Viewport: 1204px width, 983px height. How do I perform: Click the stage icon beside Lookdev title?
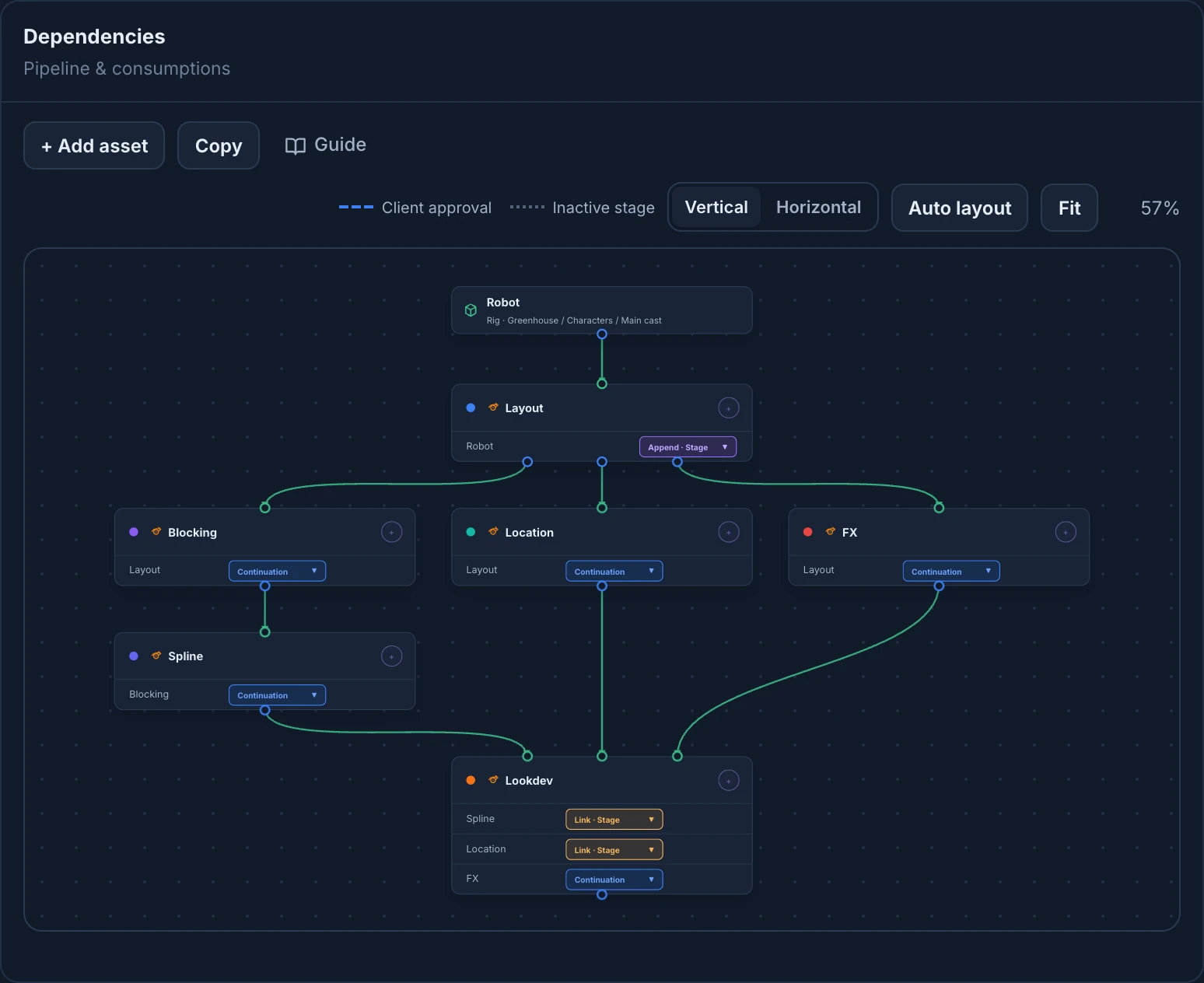[x=493, y=780]
